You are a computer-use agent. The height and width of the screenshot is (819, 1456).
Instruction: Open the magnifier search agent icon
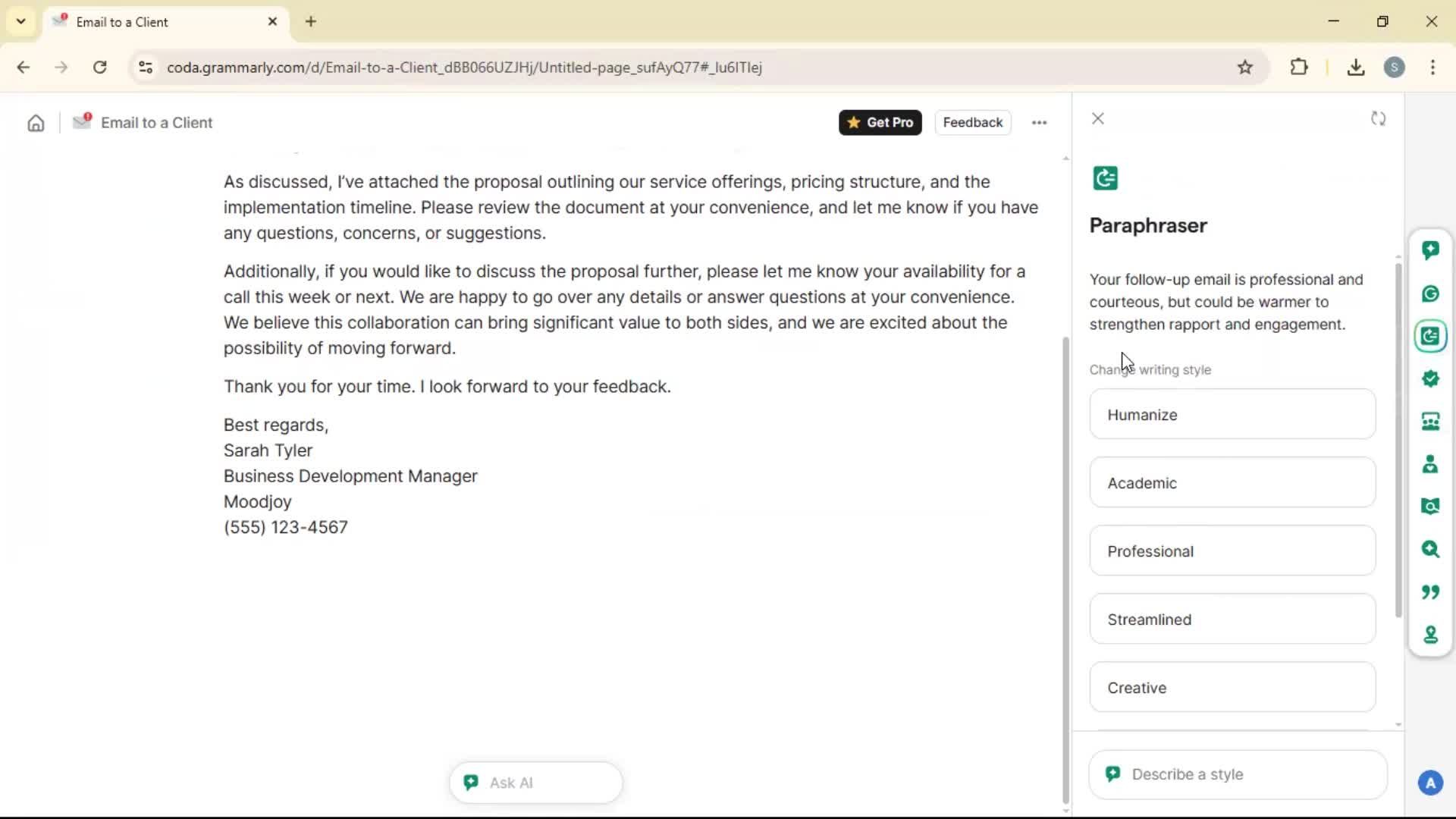click(1430, 549)
